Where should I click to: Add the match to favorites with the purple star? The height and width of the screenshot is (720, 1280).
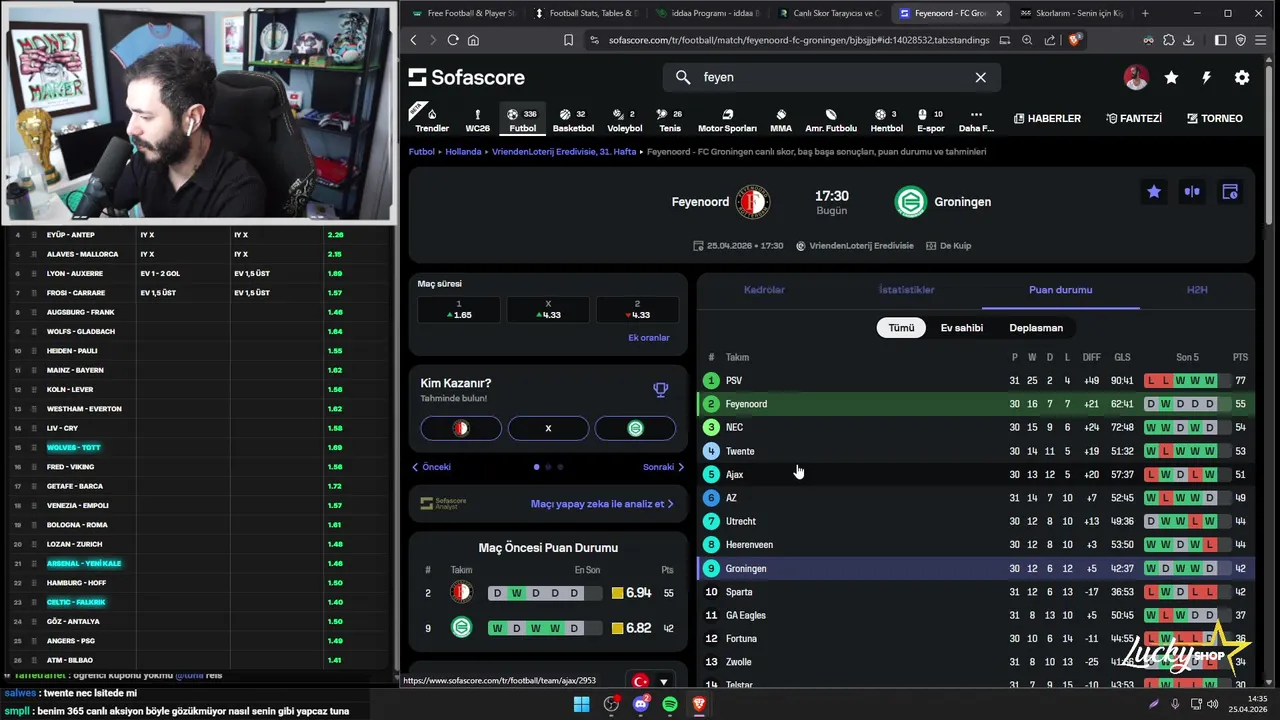tap(1154, 192)
